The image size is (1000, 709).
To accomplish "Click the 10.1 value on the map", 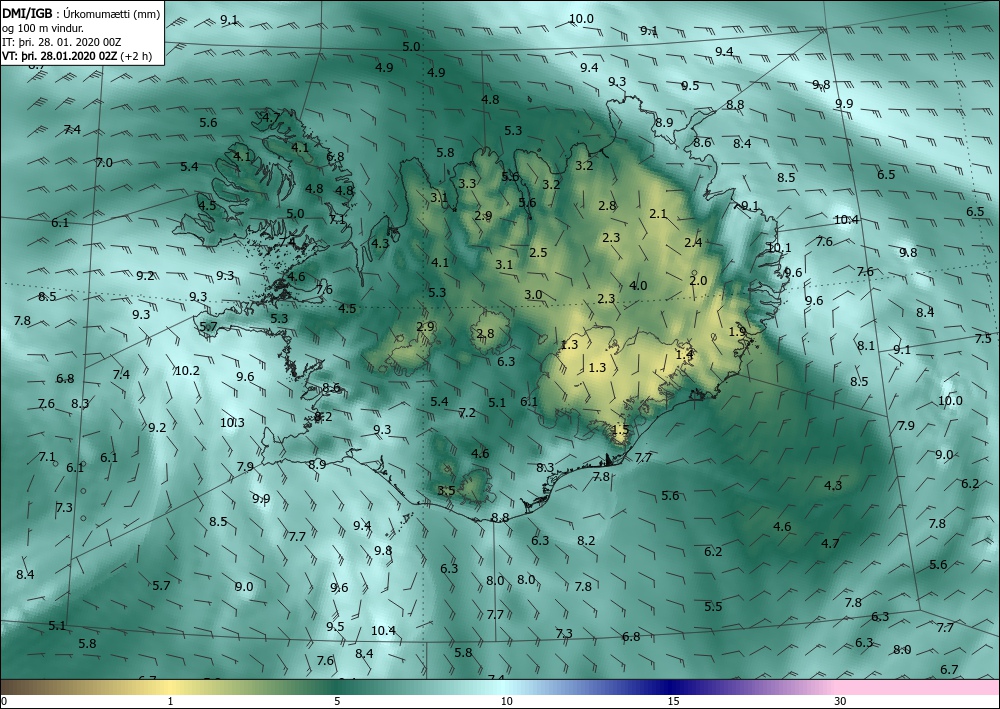I will [779, 247].
